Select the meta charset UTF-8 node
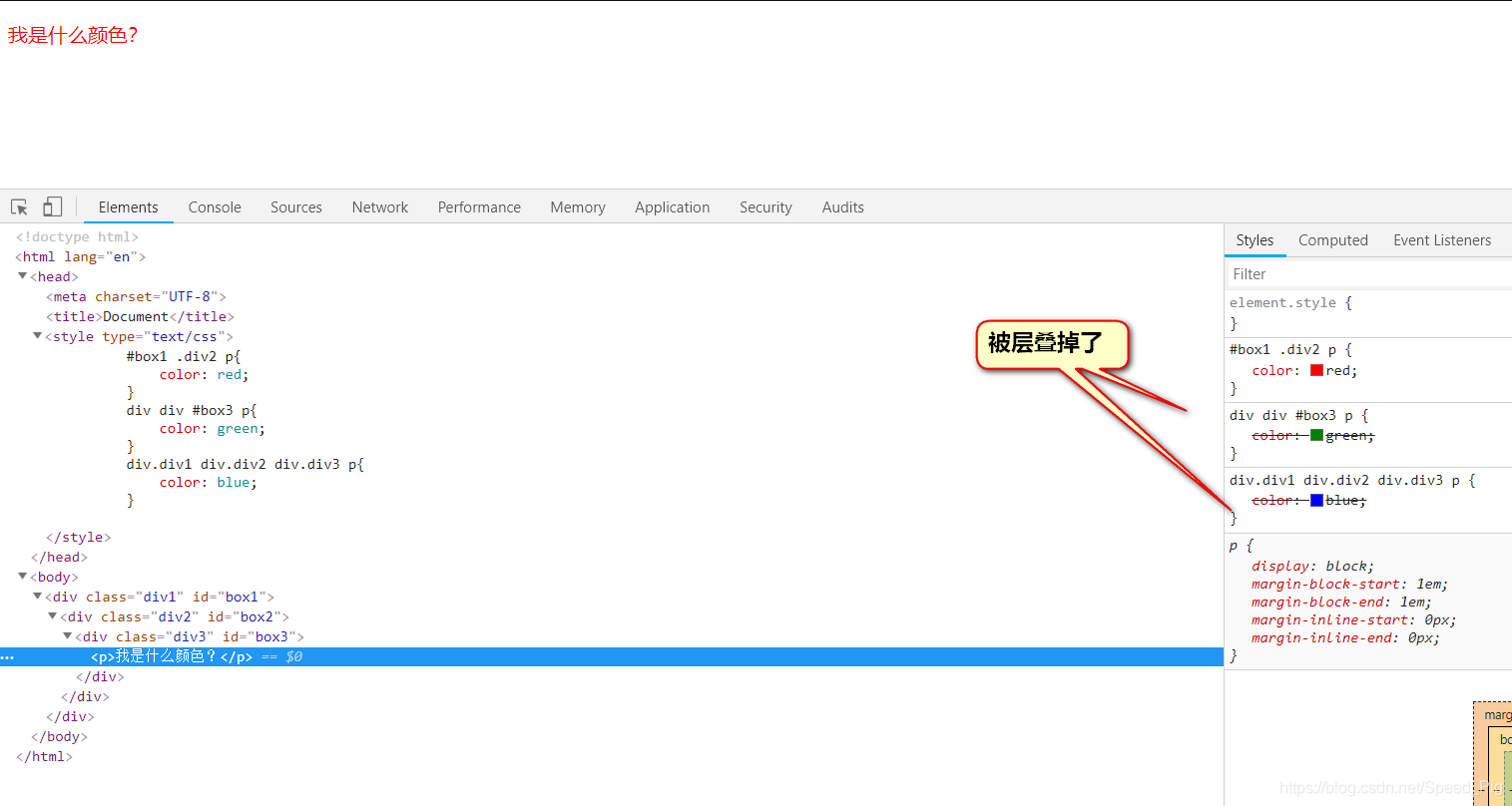 pyautogui.click(x=136, y=296)
